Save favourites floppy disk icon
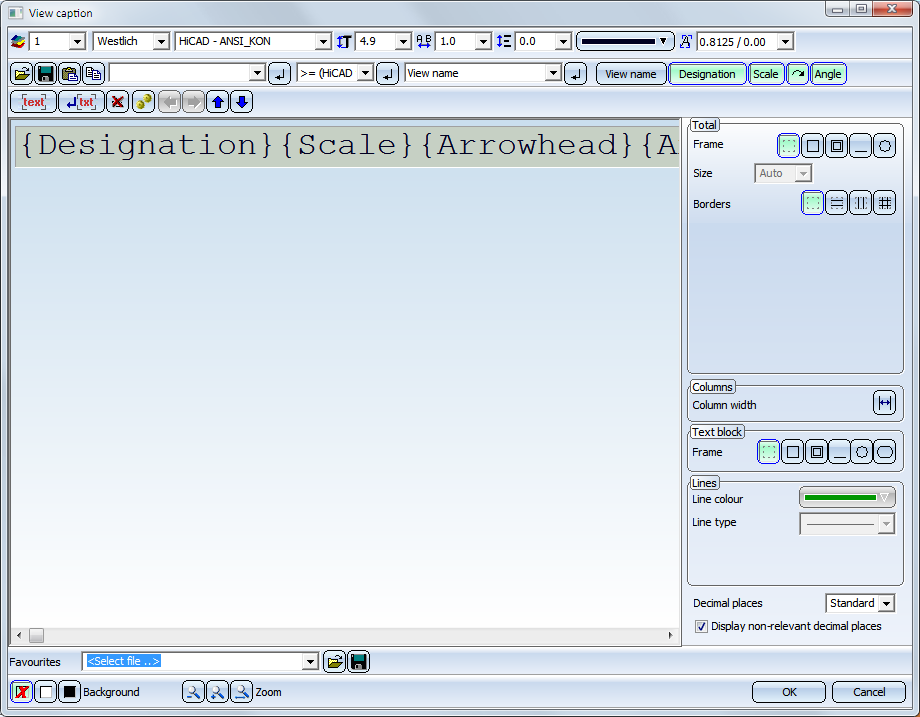920x717 pixels. coord(358,662)
